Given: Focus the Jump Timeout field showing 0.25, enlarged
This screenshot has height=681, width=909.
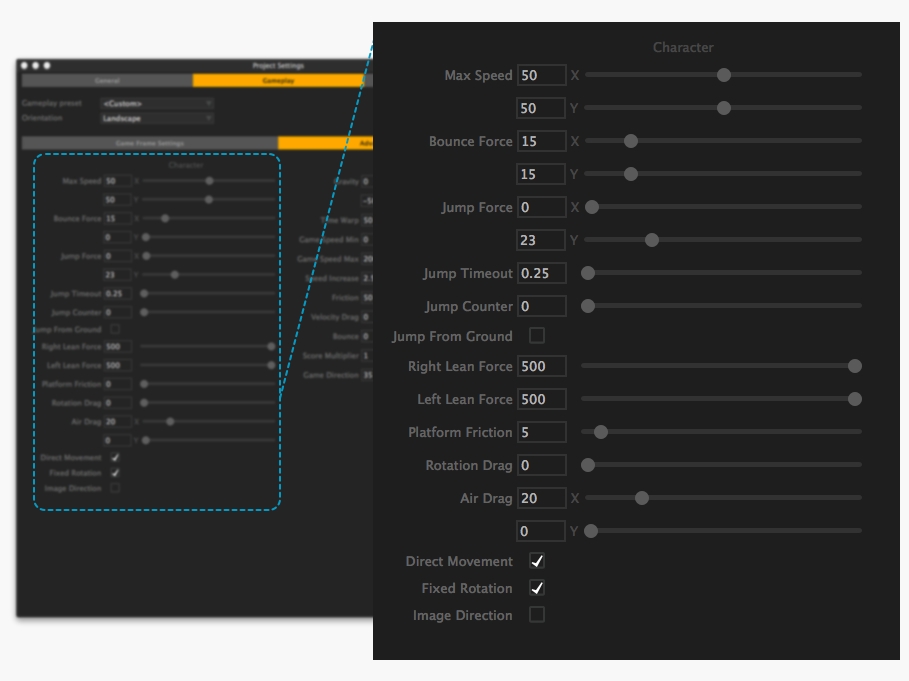Looking at the screenshot, I should [541, 273].
